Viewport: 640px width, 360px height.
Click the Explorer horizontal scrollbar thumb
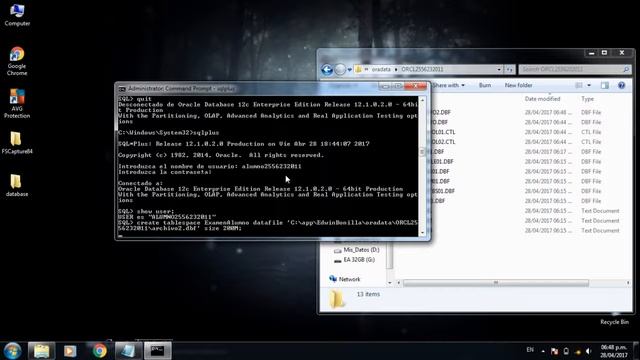496,283
